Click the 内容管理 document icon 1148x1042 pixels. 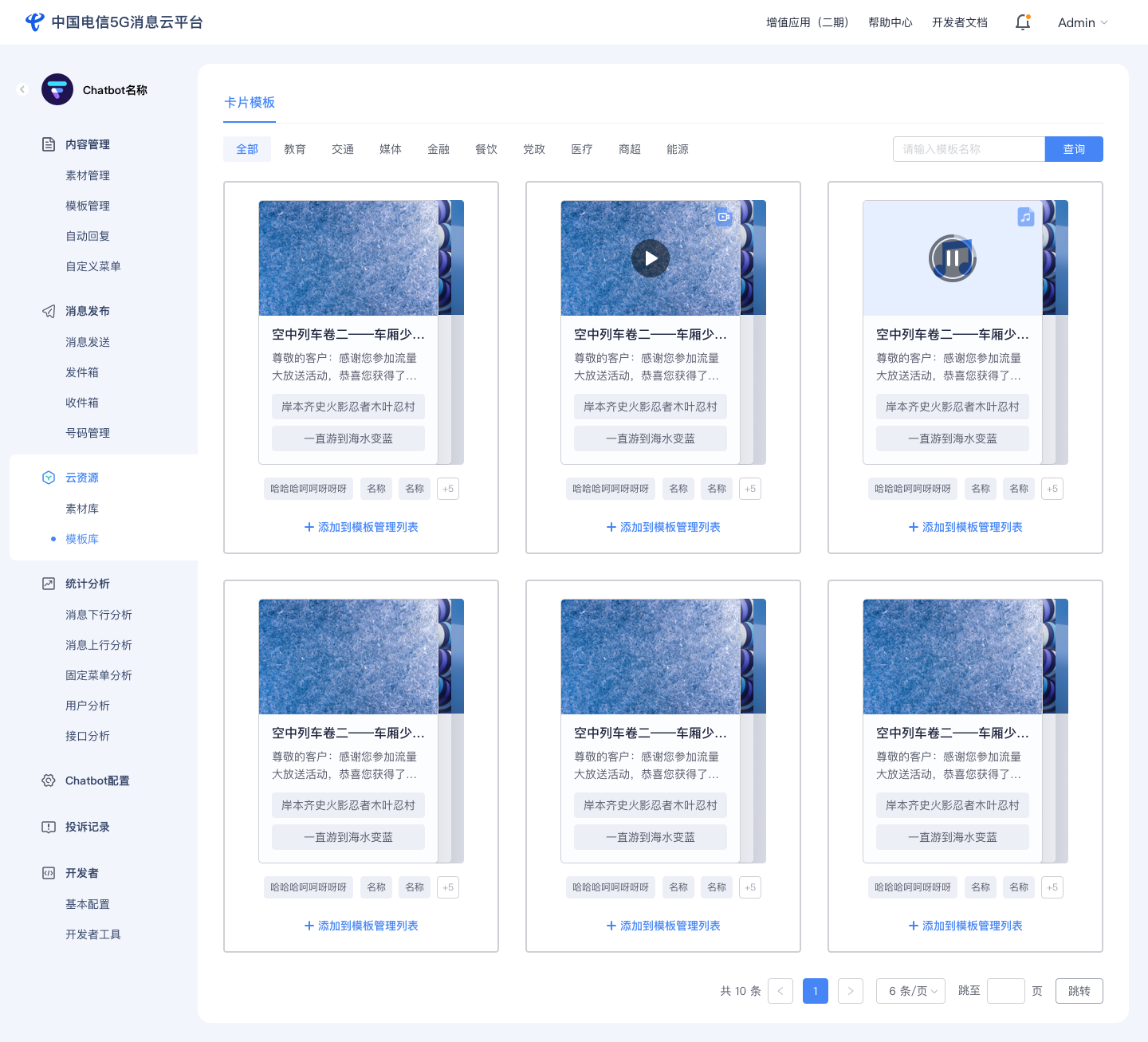[x=49, y=144]
